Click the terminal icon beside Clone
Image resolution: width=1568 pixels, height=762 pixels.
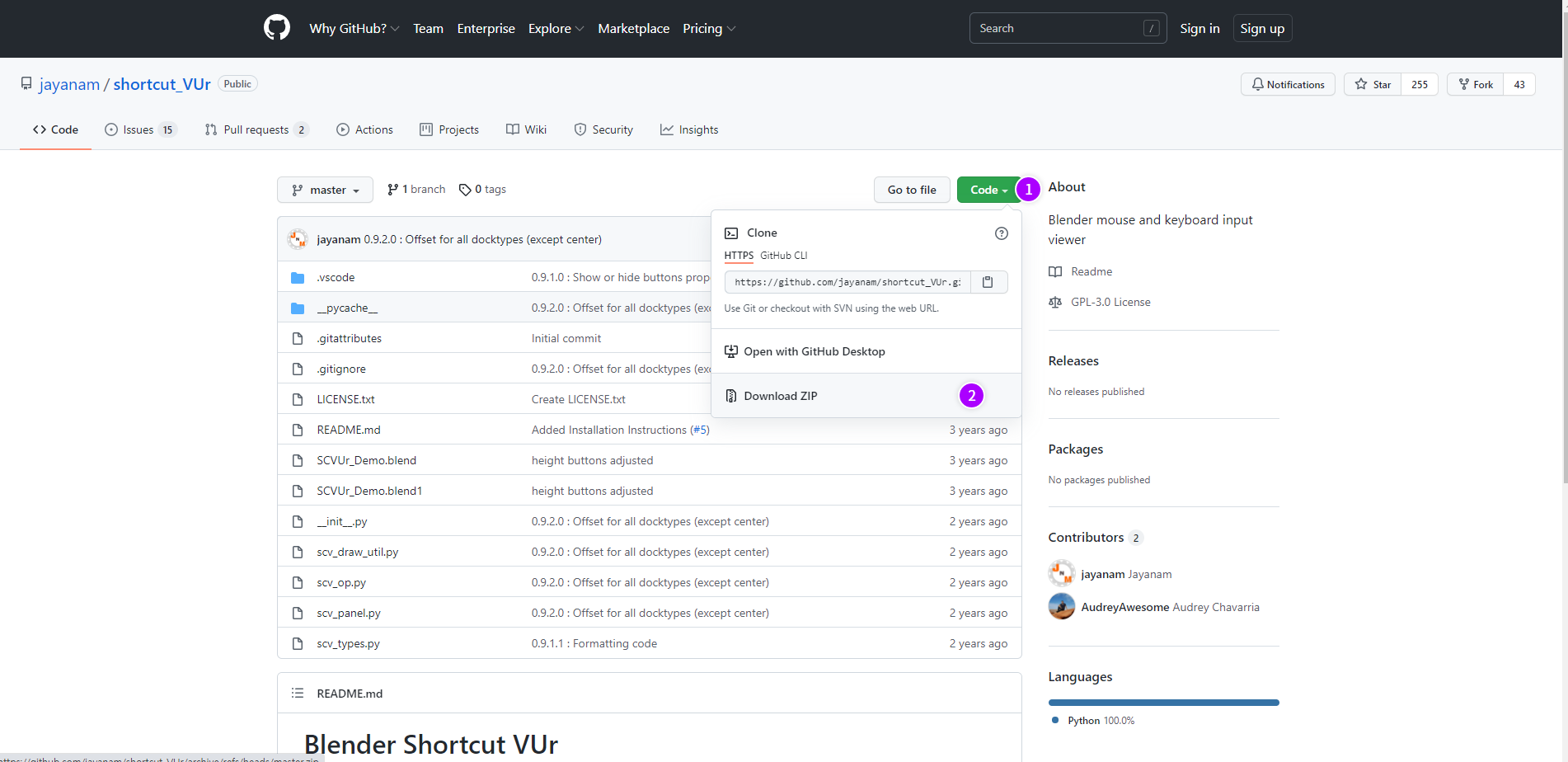pos(731,233)
